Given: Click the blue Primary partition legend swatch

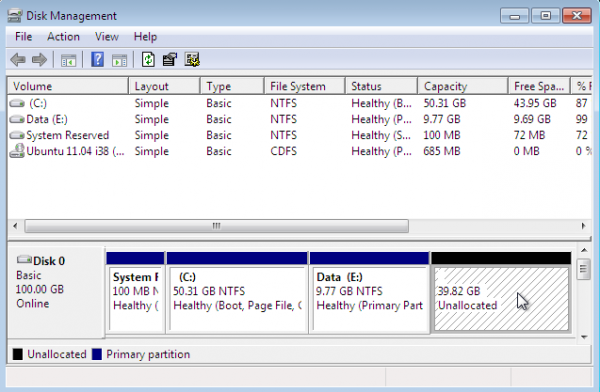Looking at the screenshot, I should coord(97,354).
